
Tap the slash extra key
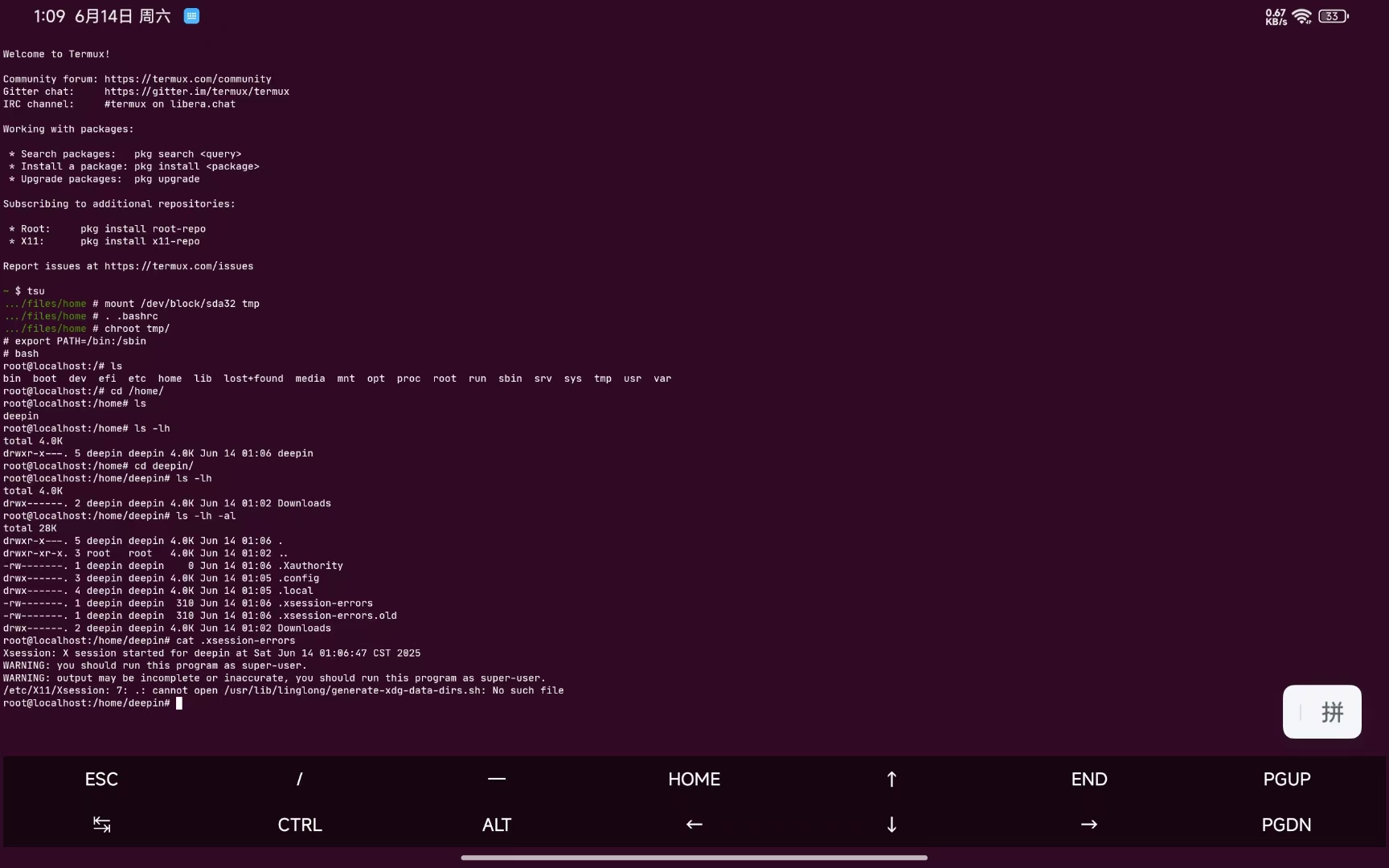click(299, 779)
